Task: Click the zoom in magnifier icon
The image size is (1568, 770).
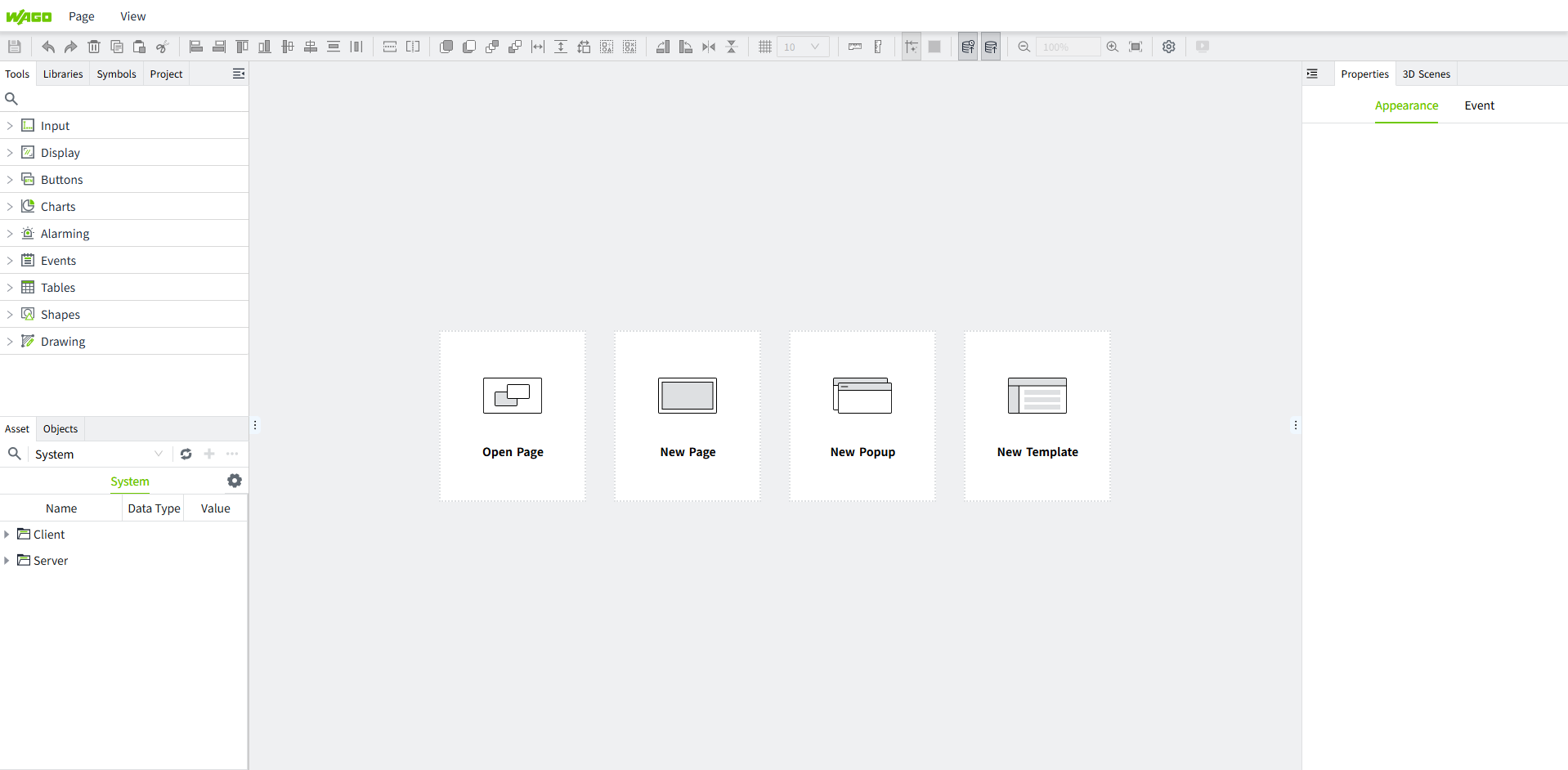Action: coord(1112,47)
